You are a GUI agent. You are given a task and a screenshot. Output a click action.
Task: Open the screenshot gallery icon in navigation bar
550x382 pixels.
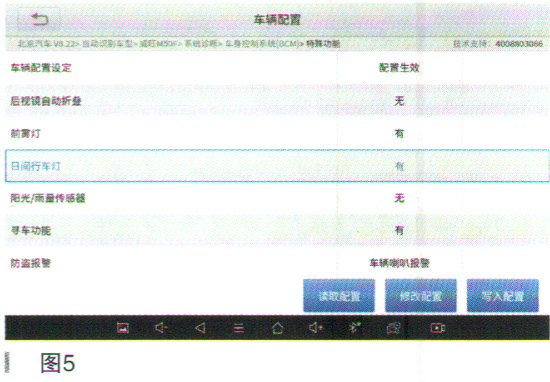point(123,328)
